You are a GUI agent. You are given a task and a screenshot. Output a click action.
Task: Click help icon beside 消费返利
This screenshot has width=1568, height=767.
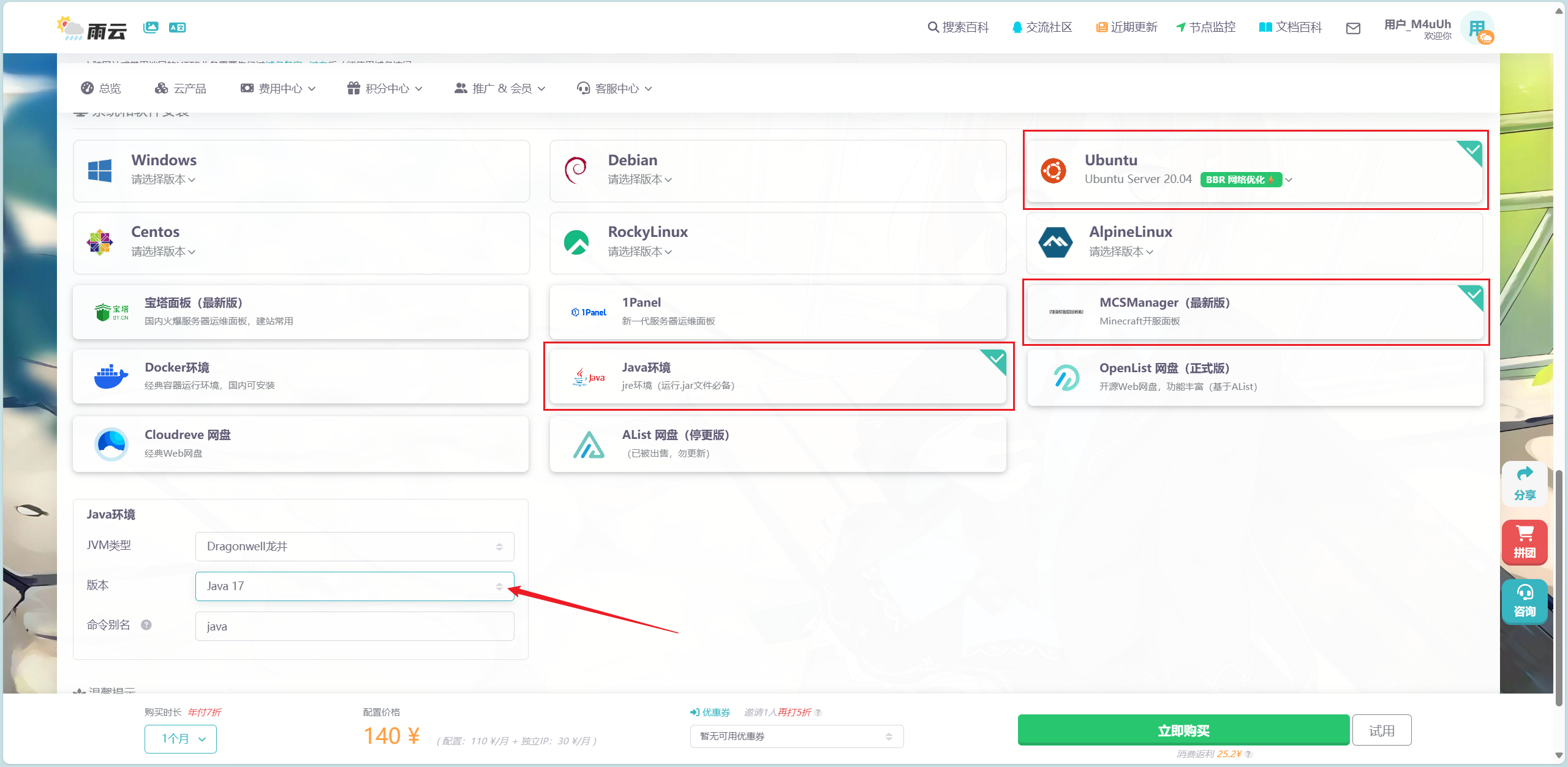(x=1248, y=754)
